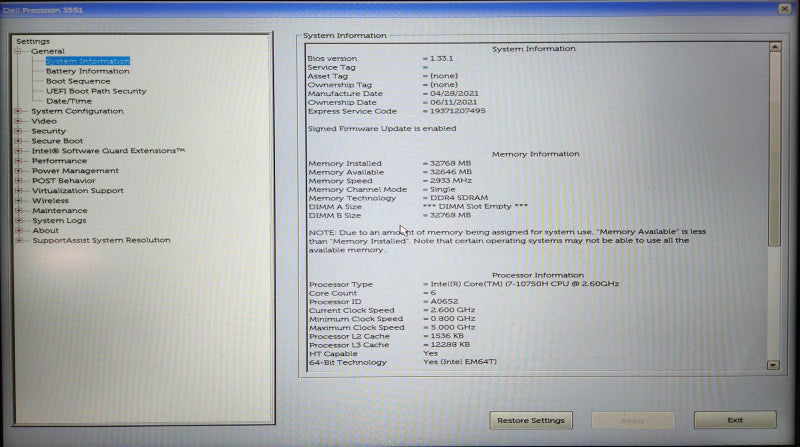Click Maximum Clock Speed 5.000 GHz
Screen dimensions: 800x447
(x=453, y=327)
